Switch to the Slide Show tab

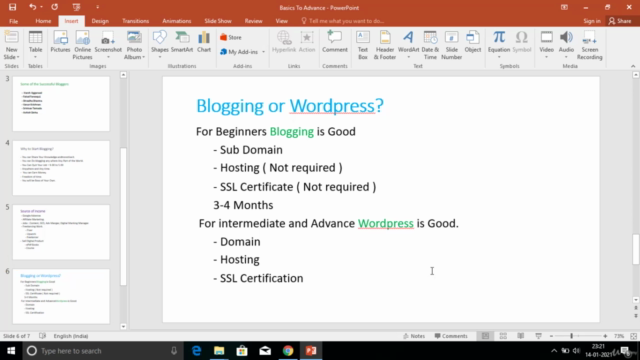point(218,21)
